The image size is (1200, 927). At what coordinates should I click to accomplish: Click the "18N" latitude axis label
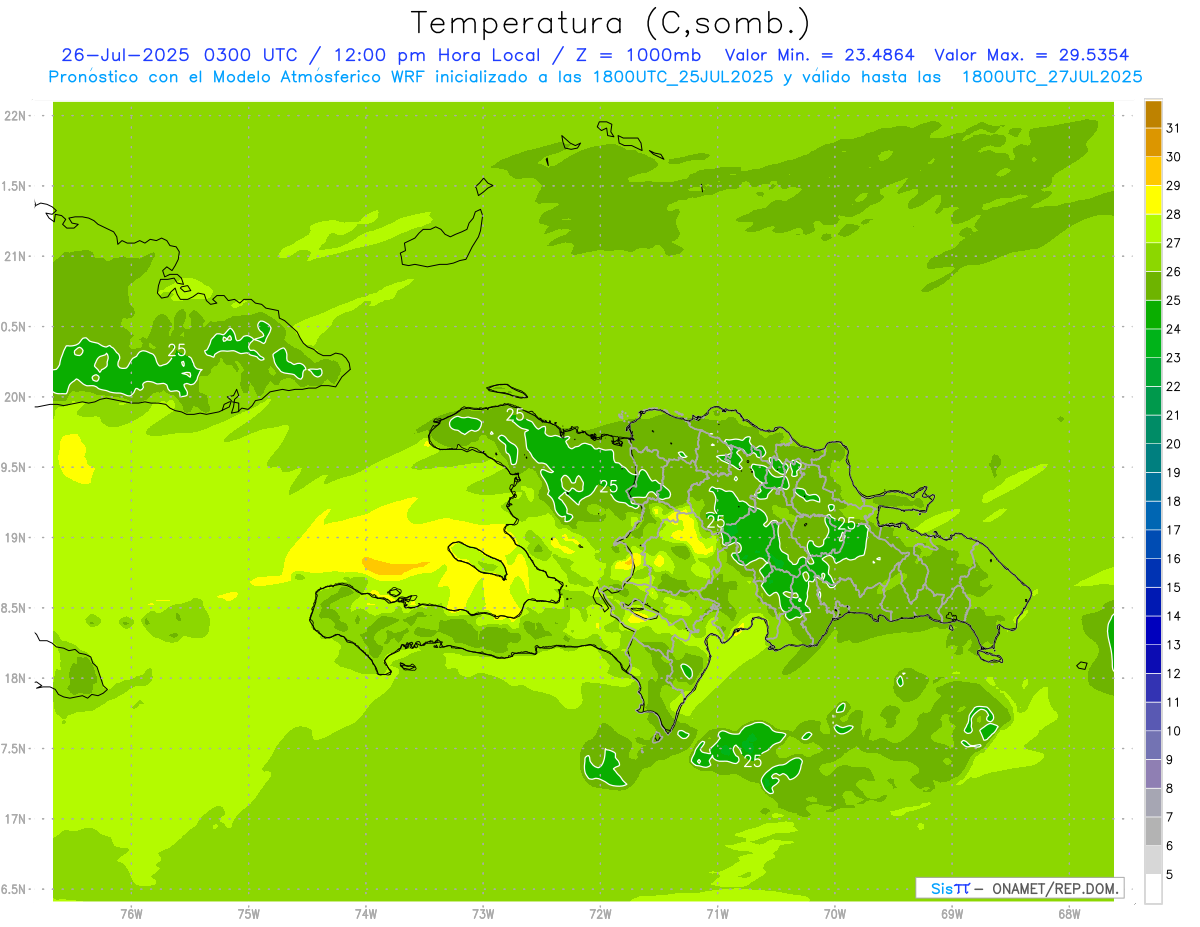pyautogui.click(x=14, y=679)
